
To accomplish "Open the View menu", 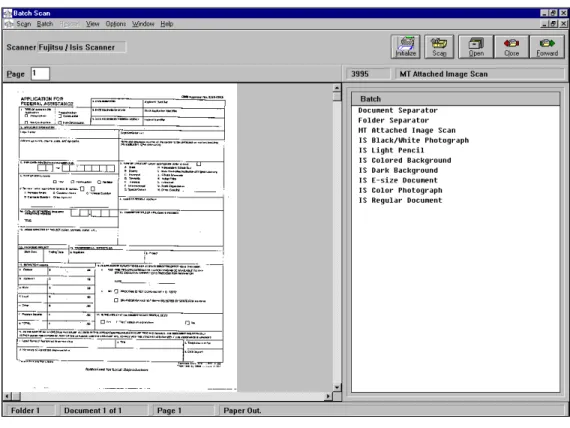I will click(x=92, y=24).
